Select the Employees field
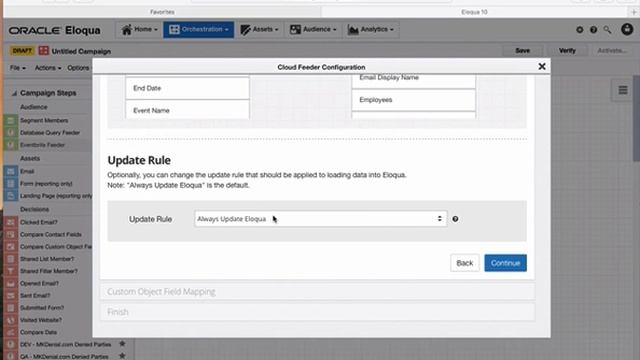This screenshot has height=360, width=640. point(413,100)
